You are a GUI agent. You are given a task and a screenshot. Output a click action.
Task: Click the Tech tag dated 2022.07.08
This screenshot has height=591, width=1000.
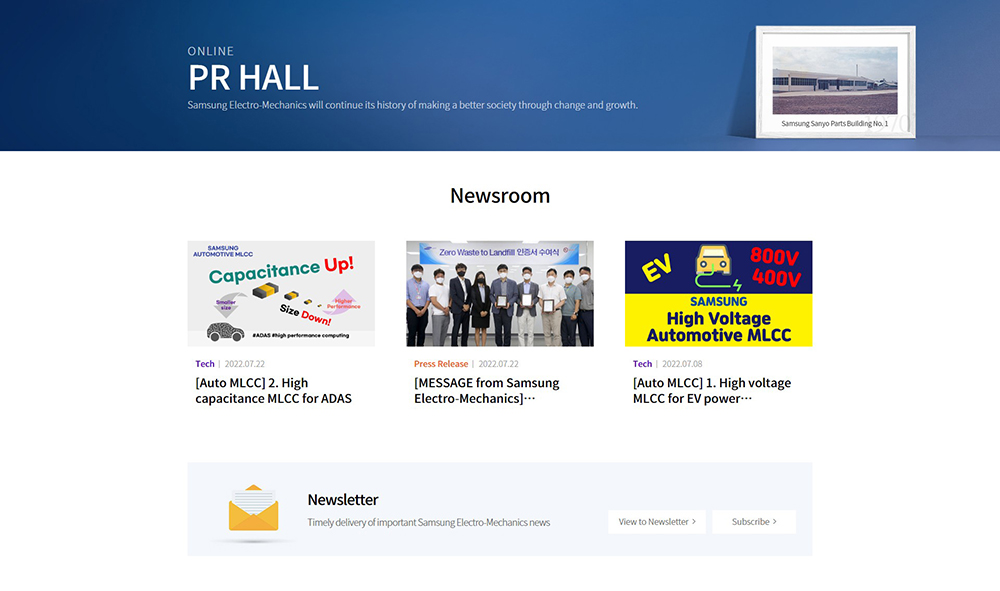[x=642, y=363]
